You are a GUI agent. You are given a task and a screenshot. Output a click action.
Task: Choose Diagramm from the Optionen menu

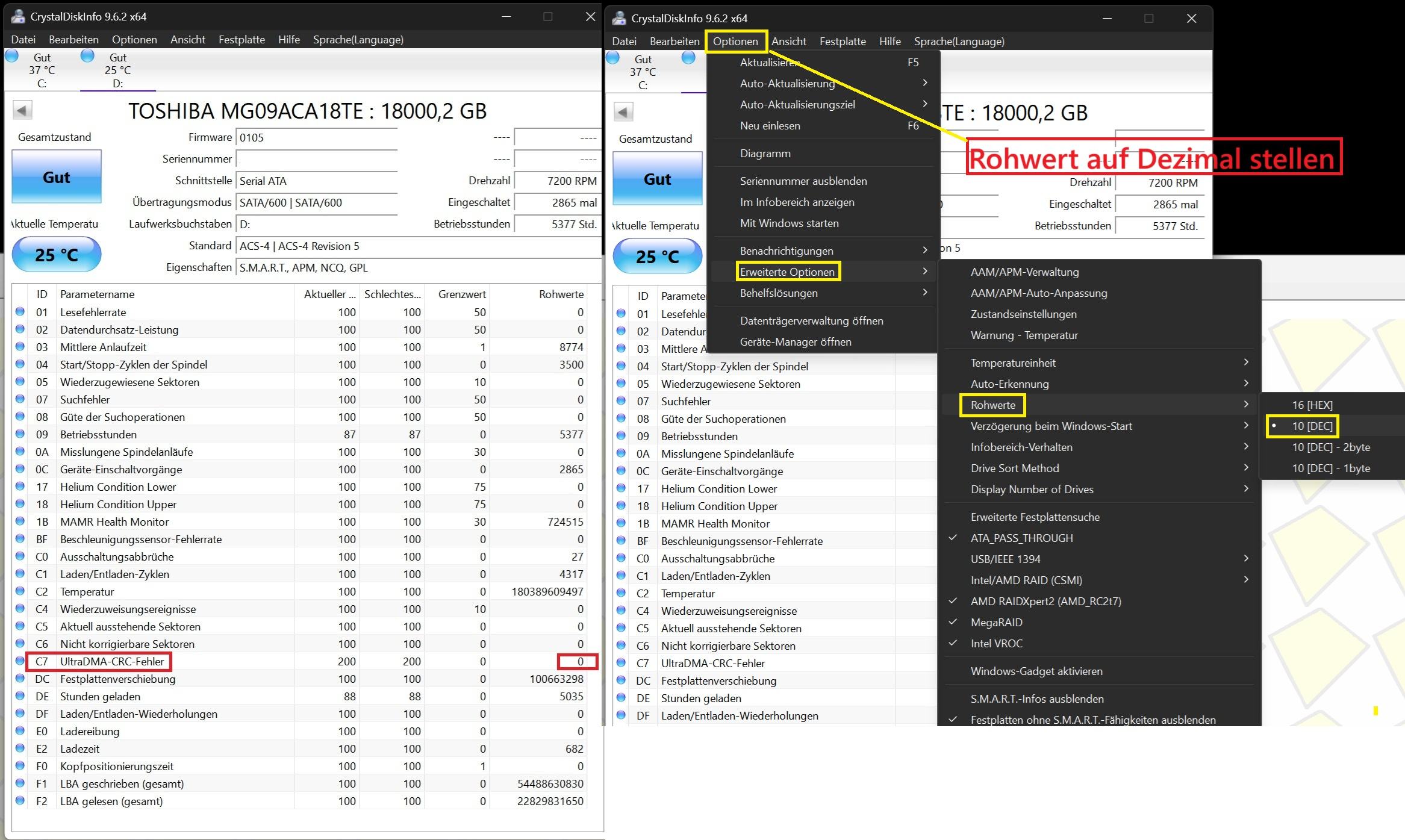765,154
